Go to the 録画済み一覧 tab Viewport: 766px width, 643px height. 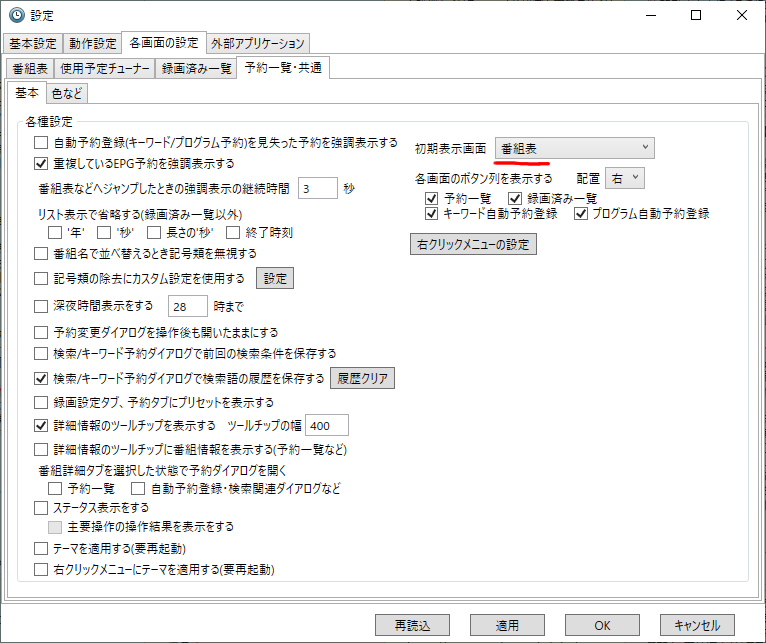coord(196,68)
